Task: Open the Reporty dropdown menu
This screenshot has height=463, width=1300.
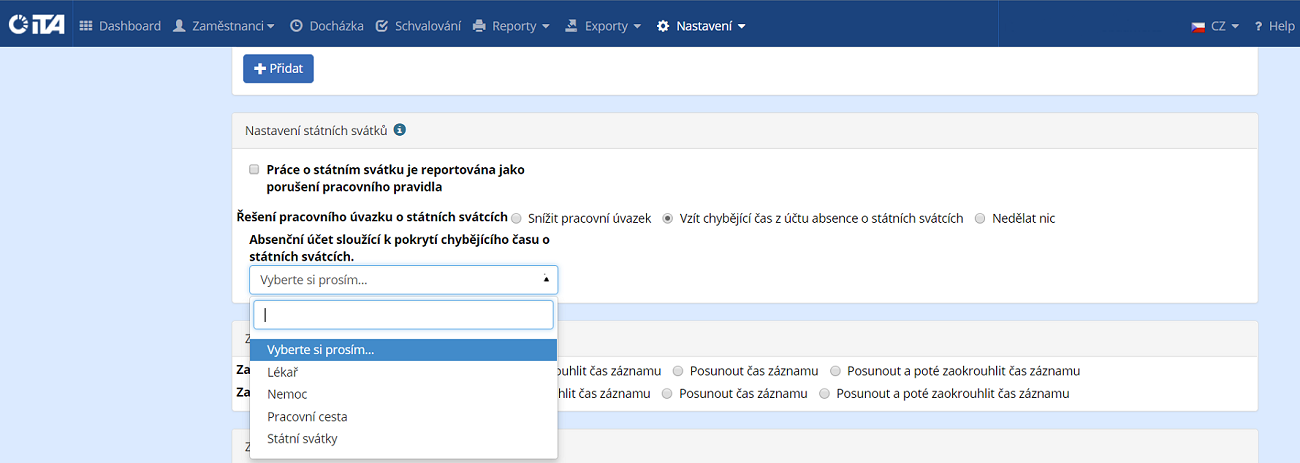Action: point(511,26)
